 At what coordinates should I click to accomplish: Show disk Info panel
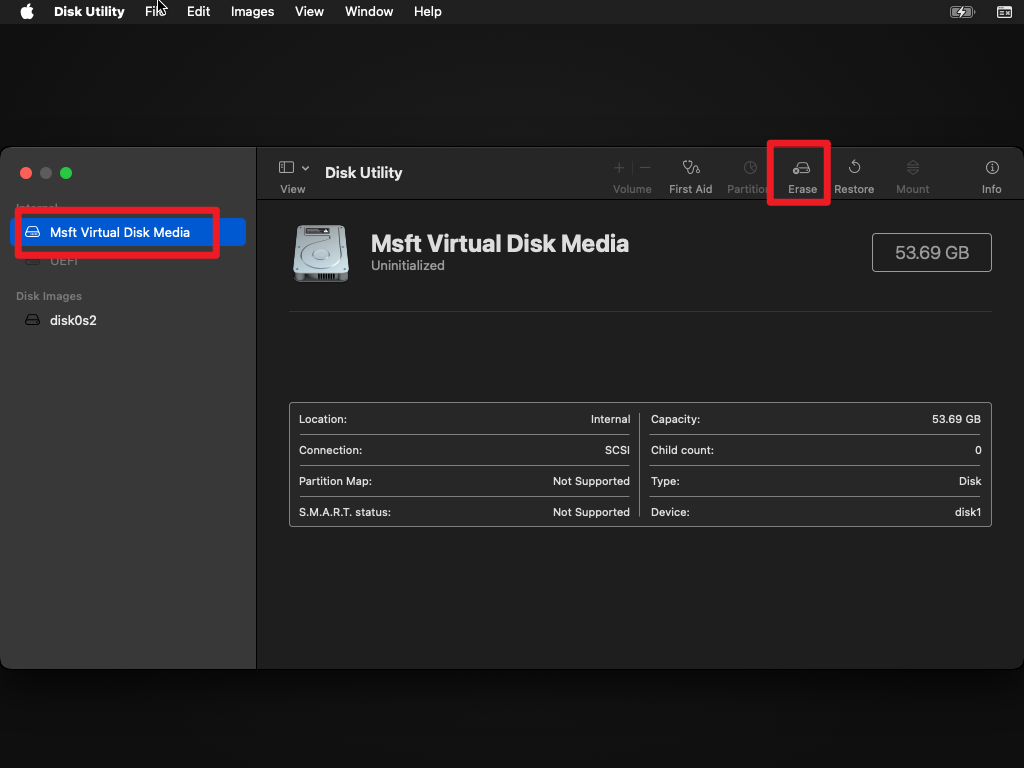click(991, 177)
